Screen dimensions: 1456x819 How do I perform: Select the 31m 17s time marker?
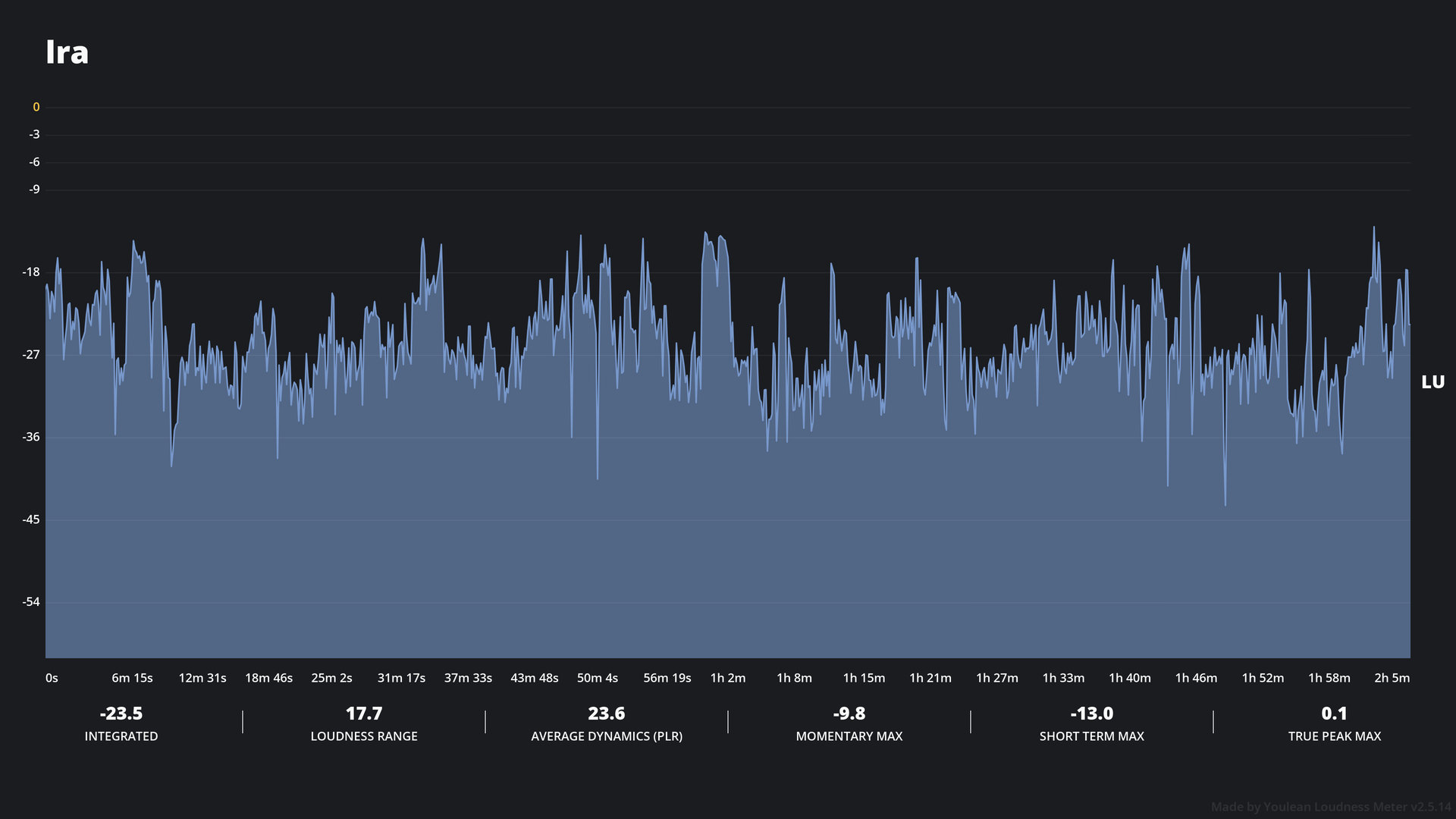(401, 678)
